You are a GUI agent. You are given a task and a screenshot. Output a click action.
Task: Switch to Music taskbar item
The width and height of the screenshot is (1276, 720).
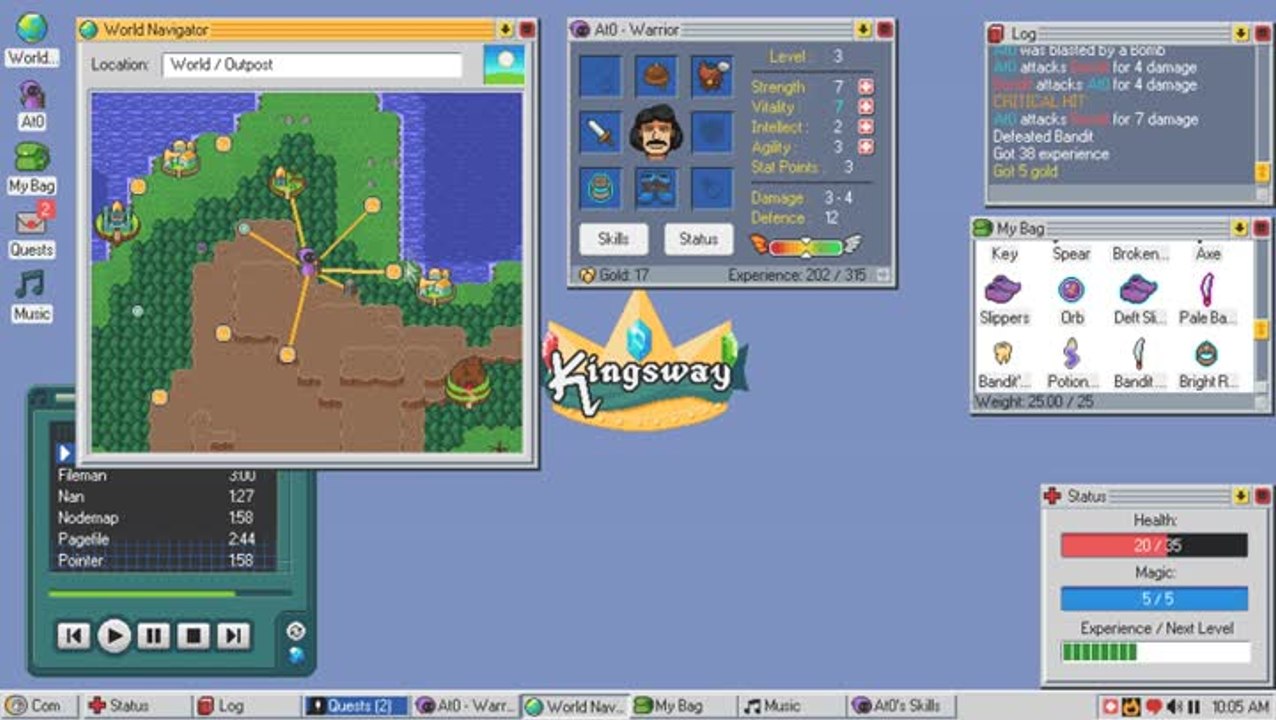click(791, 705)
